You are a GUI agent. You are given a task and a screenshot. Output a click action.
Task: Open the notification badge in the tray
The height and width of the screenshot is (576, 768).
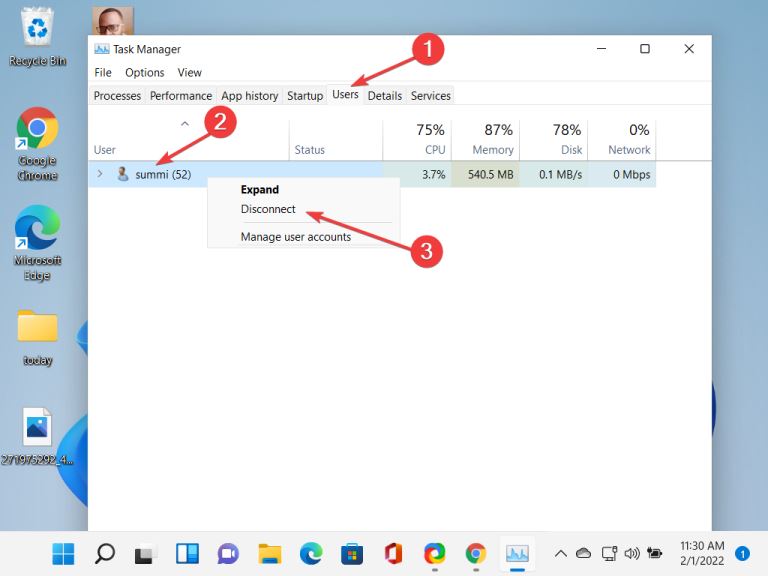click(x=743, y=553)
